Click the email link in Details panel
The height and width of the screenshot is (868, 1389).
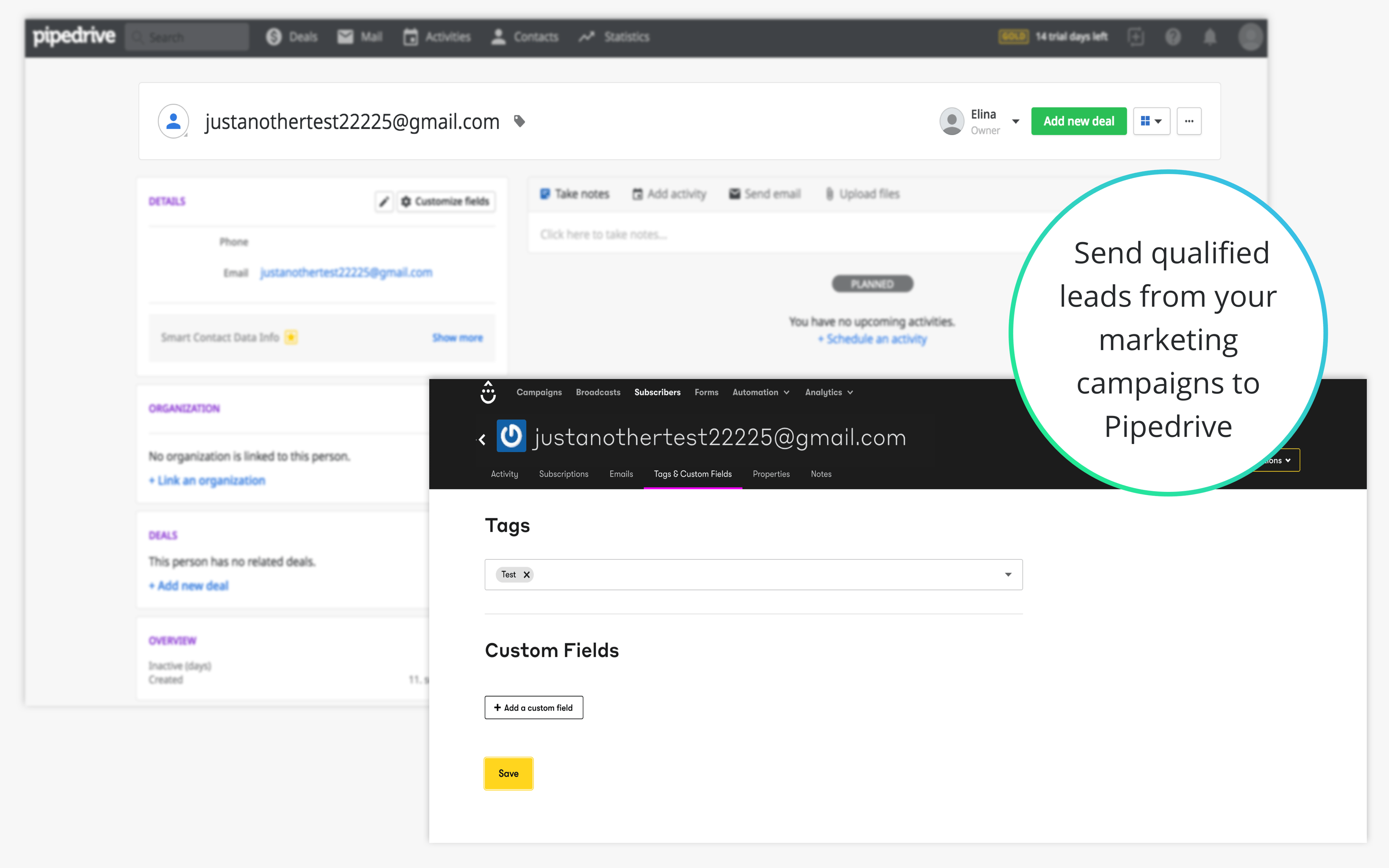(x=346, y=272)
